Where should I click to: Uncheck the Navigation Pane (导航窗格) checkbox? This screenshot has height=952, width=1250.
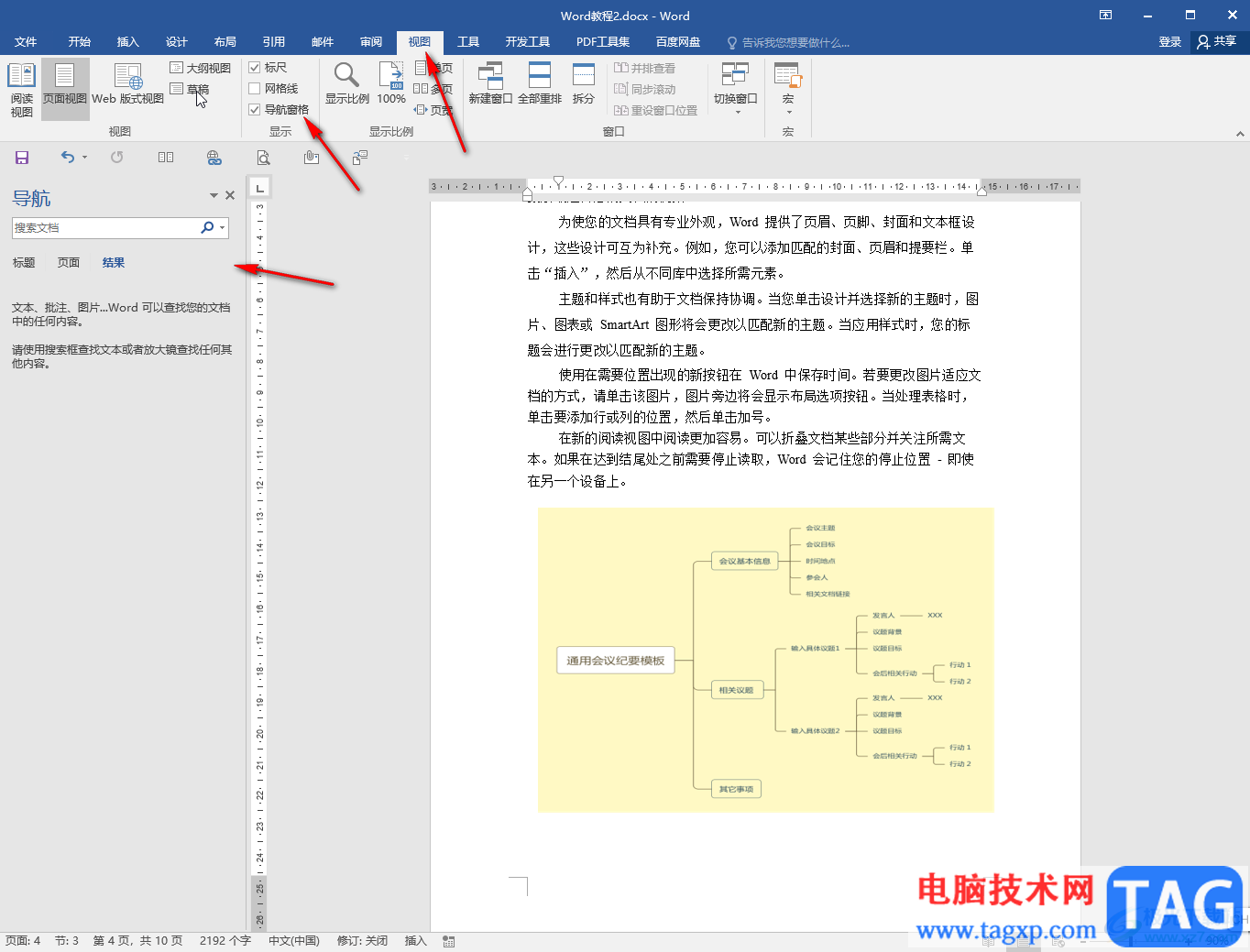point(255,110)
